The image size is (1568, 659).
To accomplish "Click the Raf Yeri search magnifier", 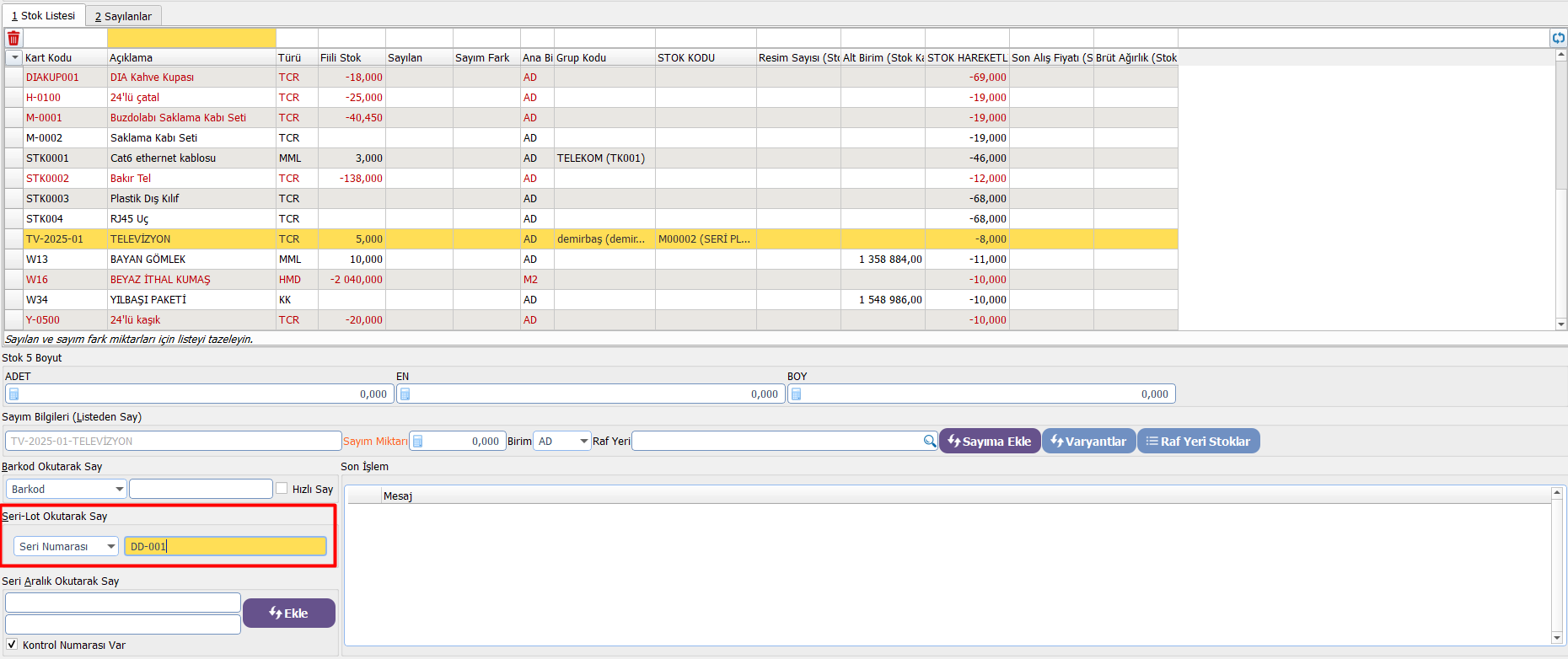I will [x=929, y=441].
